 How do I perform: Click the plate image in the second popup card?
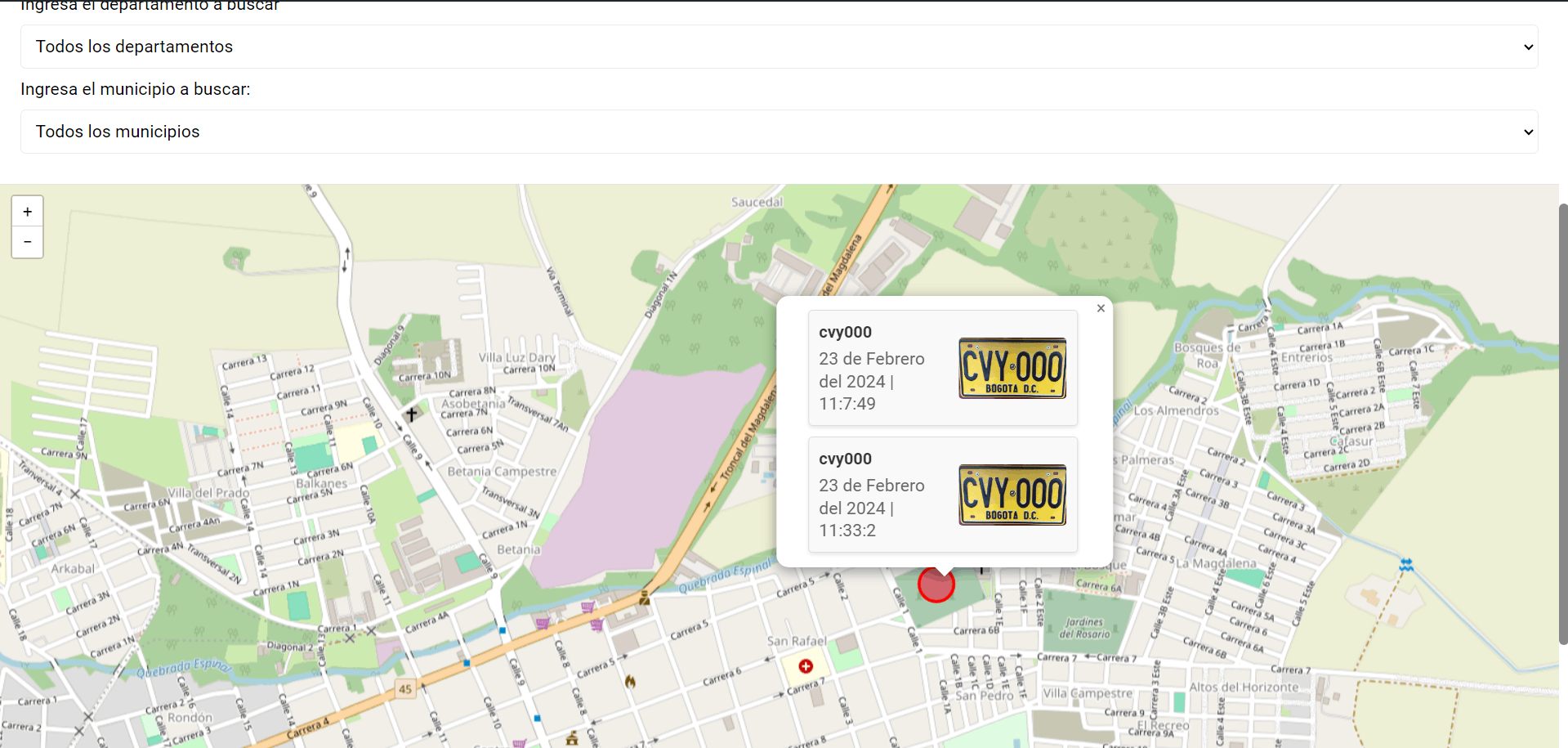tap(1012, 495)
